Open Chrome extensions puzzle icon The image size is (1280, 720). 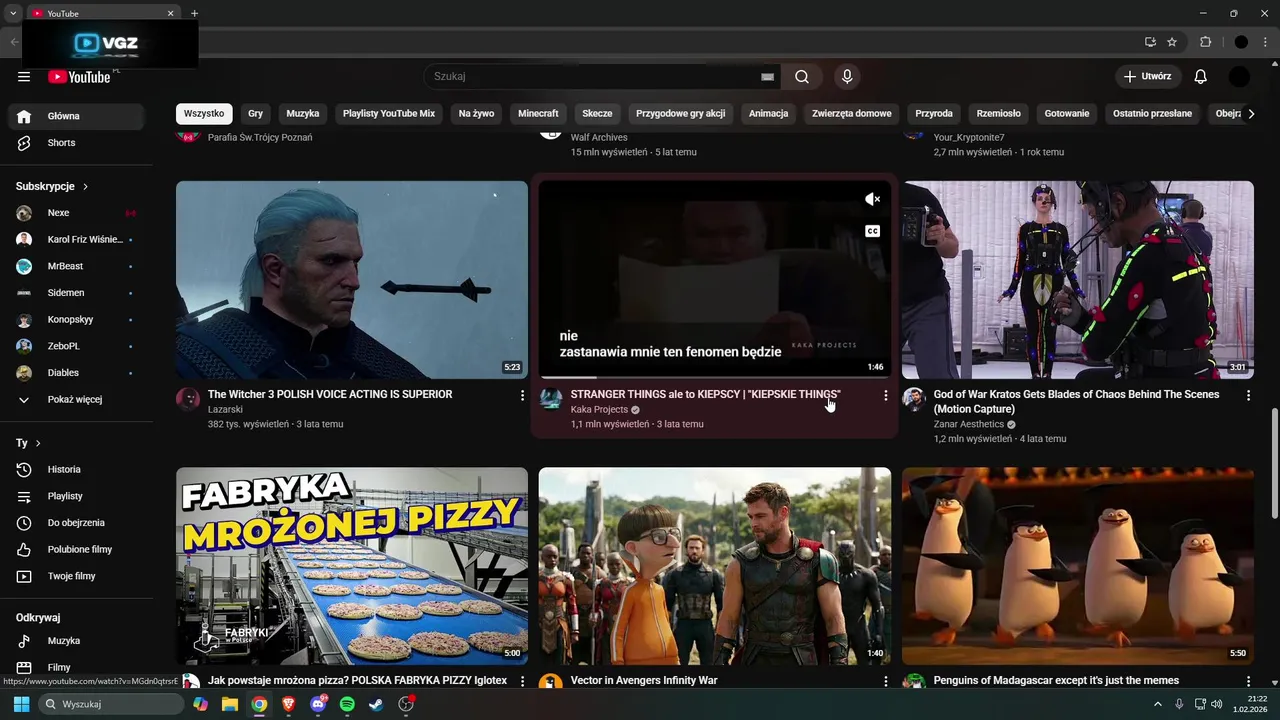[x=1205, y=42]
